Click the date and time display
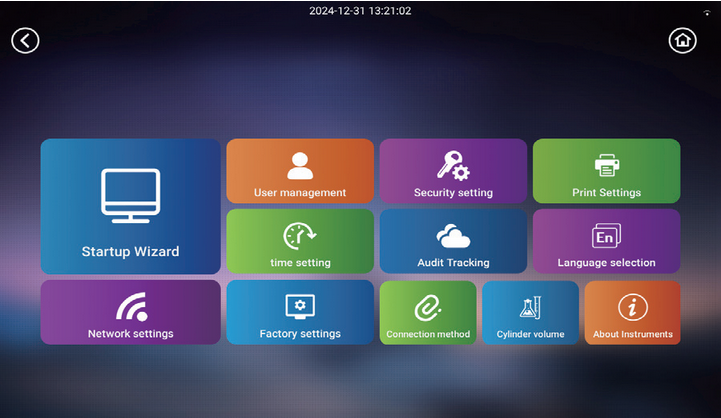Screen dimensions: 721x418 pyautogui.click(x=361, y=11)
